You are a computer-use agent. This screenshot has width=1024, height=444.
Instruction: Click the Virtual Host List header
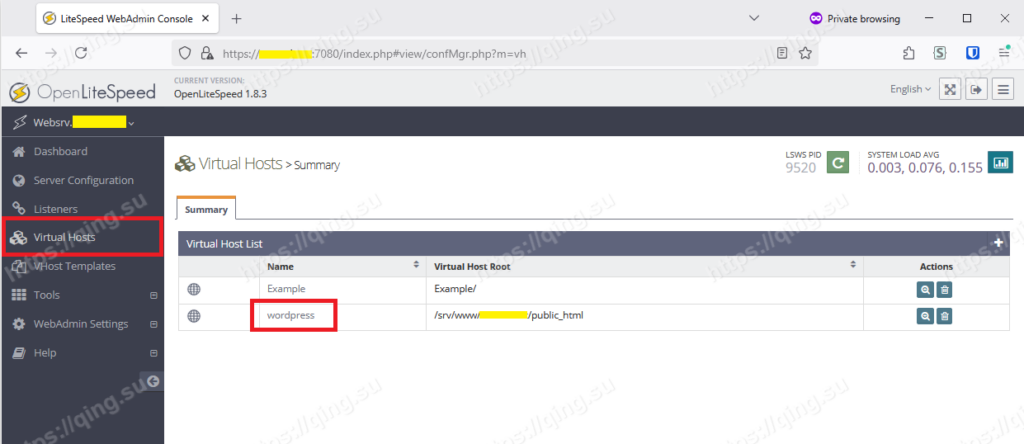pos(224,244)
